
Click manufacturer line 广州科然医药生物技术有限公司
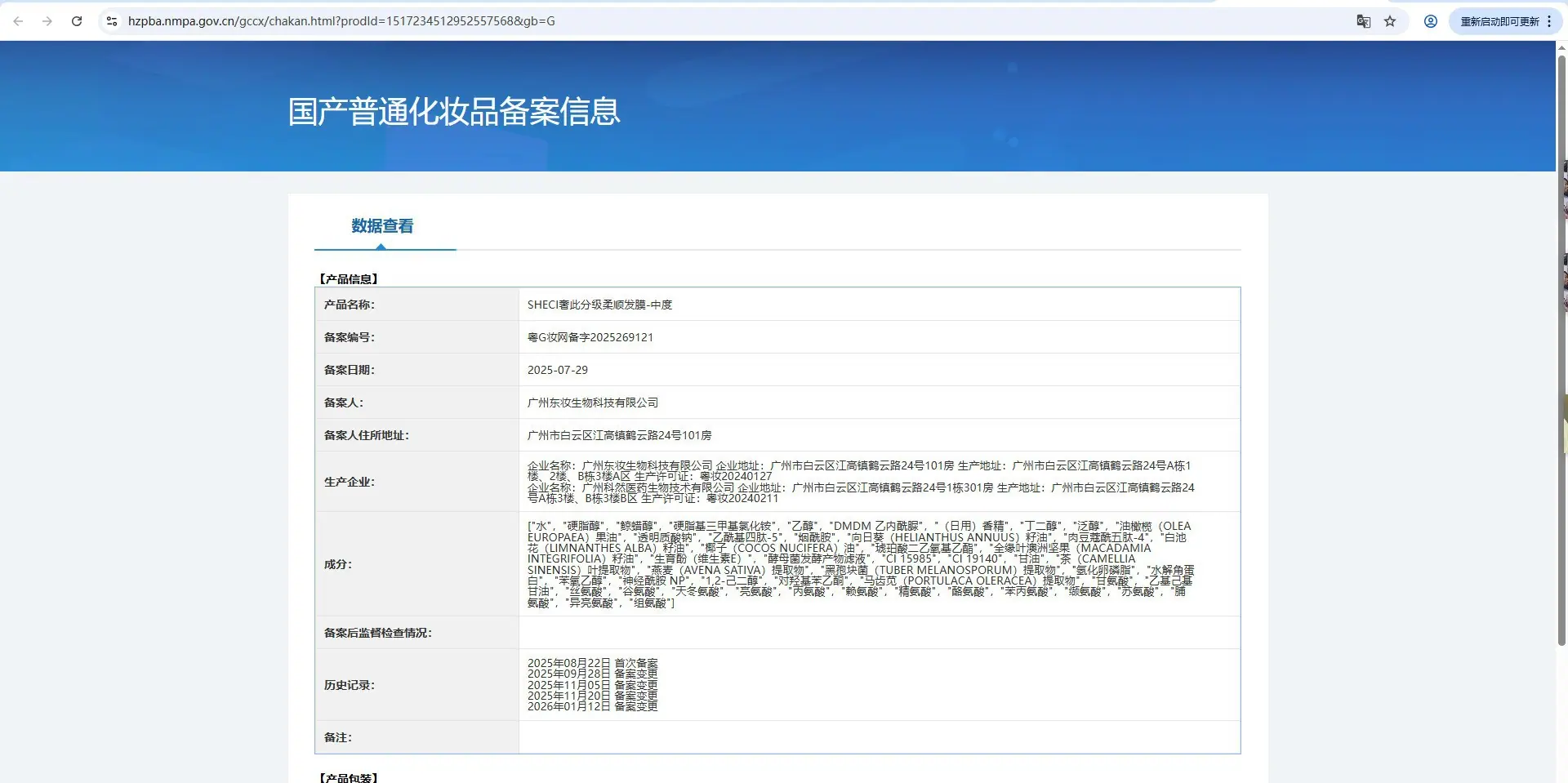pos(861,492)
